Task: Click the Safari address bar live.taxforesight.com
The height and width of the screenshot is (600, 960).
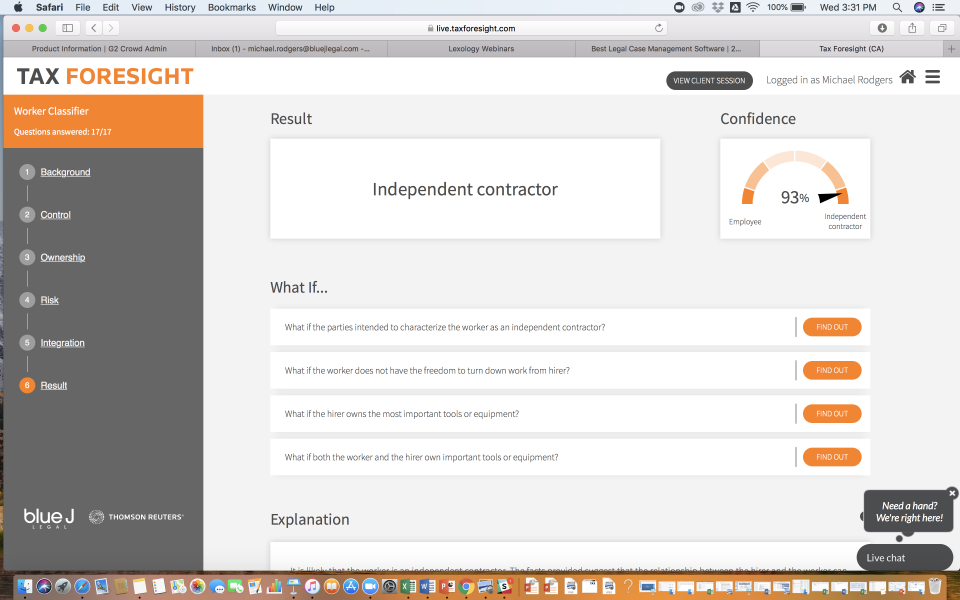Action: (471, 28)
